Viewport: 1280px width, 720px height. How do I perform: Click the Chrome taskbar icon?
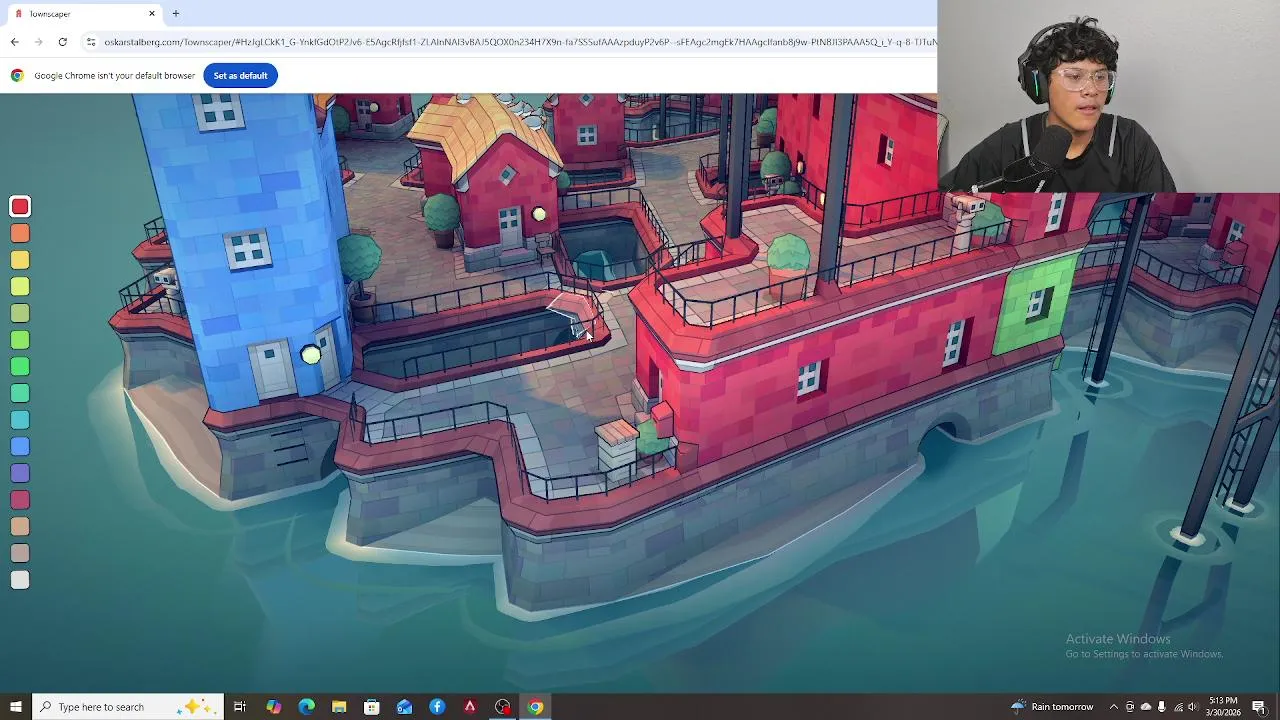pyautogui.click(x=536, y=707)
